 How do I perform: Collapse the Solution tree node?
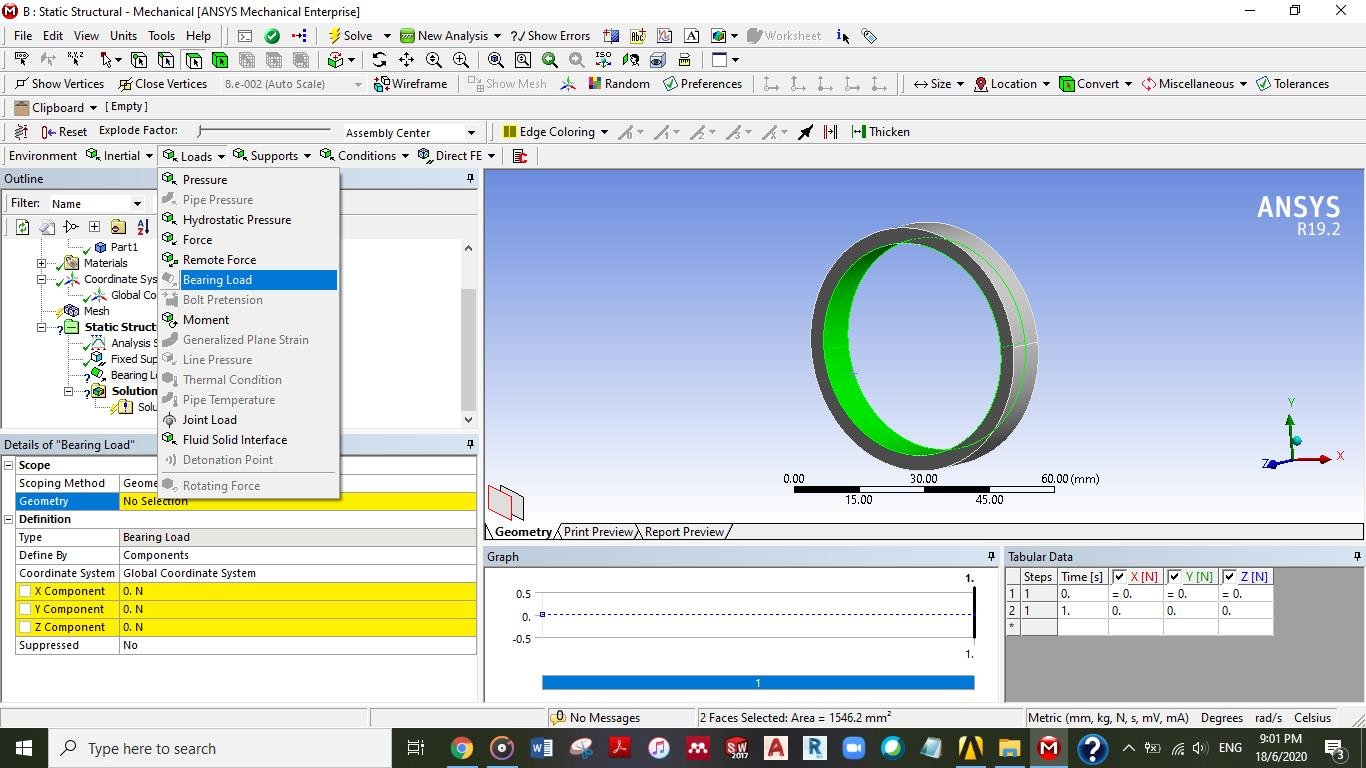[x=69, y=391]
